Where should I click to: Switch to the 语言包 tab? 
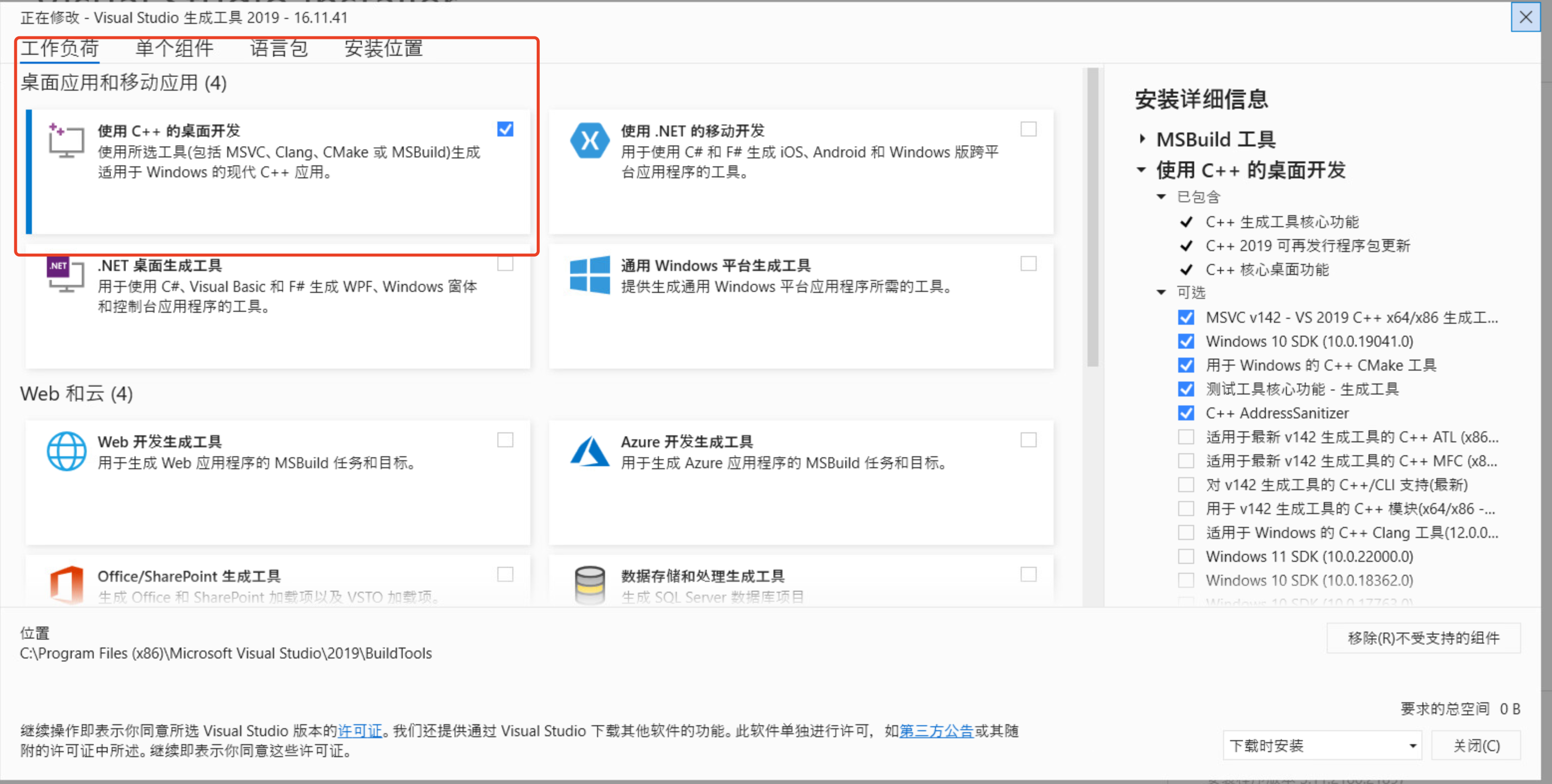coord(279,48)
